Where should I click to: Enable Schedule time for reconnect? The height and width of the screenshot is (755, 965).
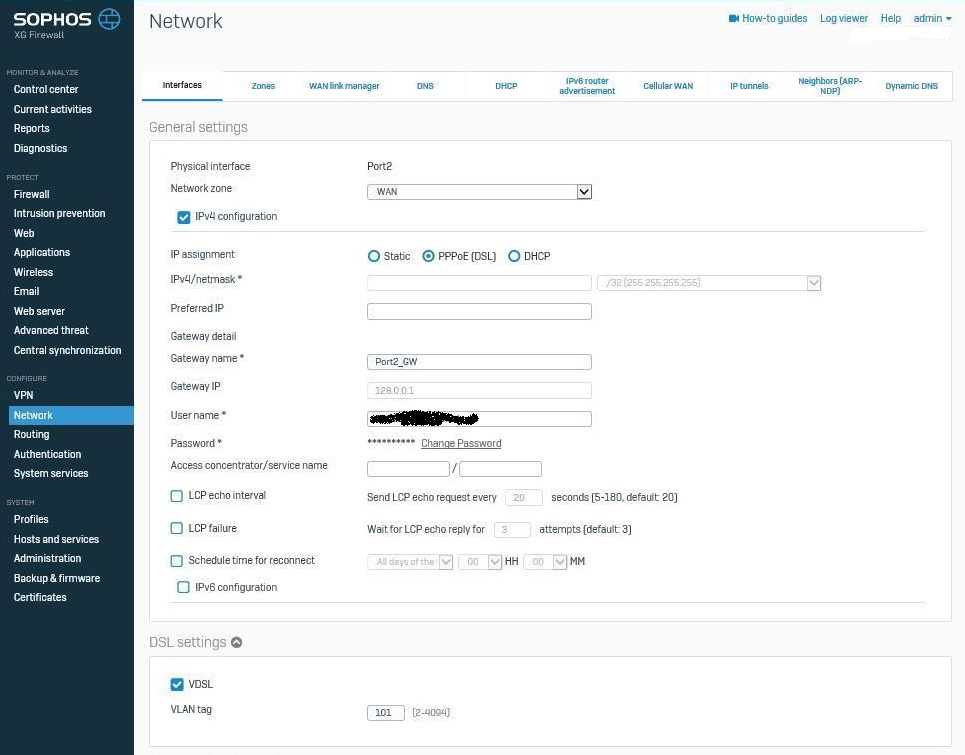click(x=177, y=561)
